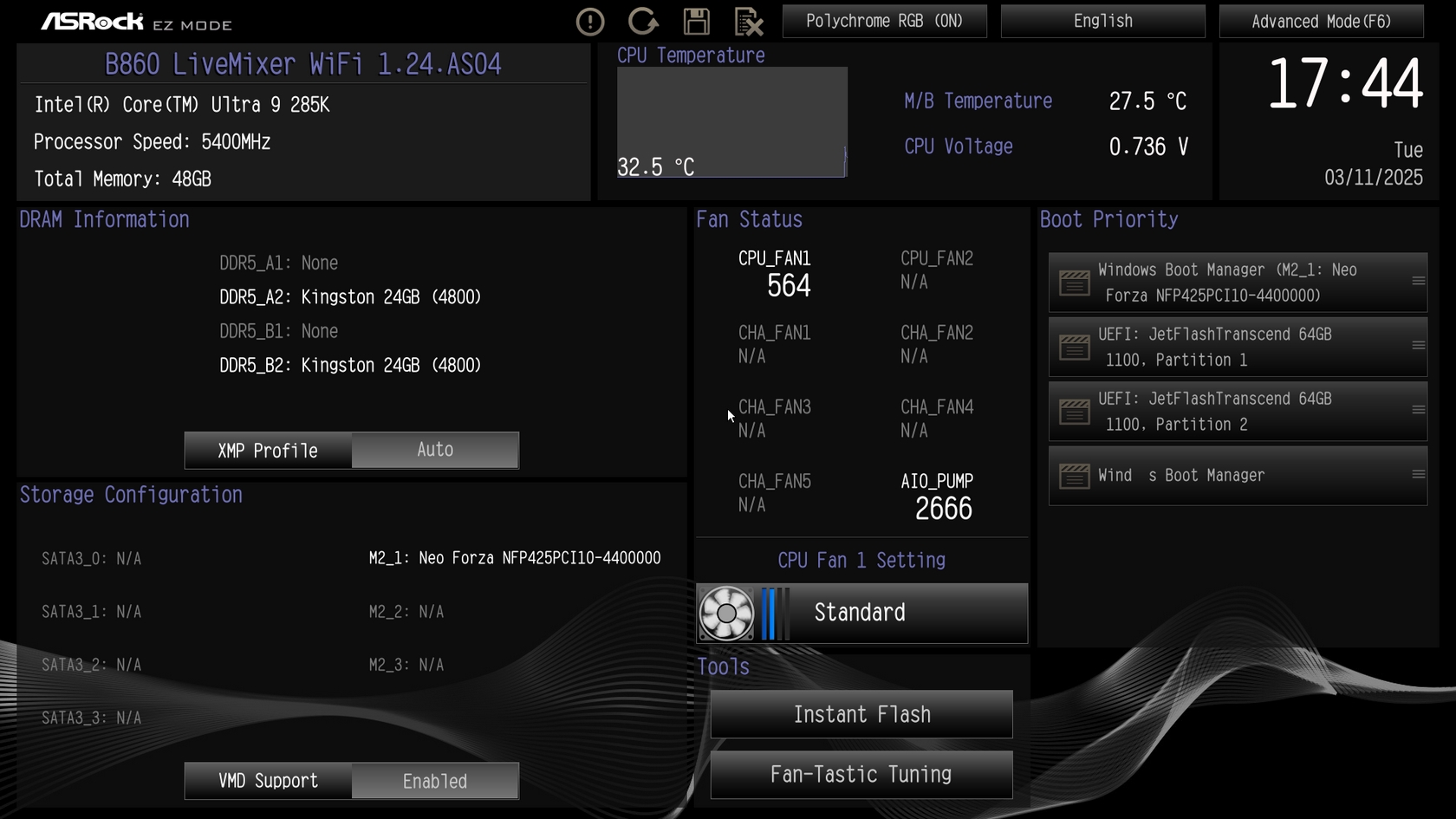Click M/B Temperature value 27.5 °C
1456x819 pixels.
pos(1147,101)
